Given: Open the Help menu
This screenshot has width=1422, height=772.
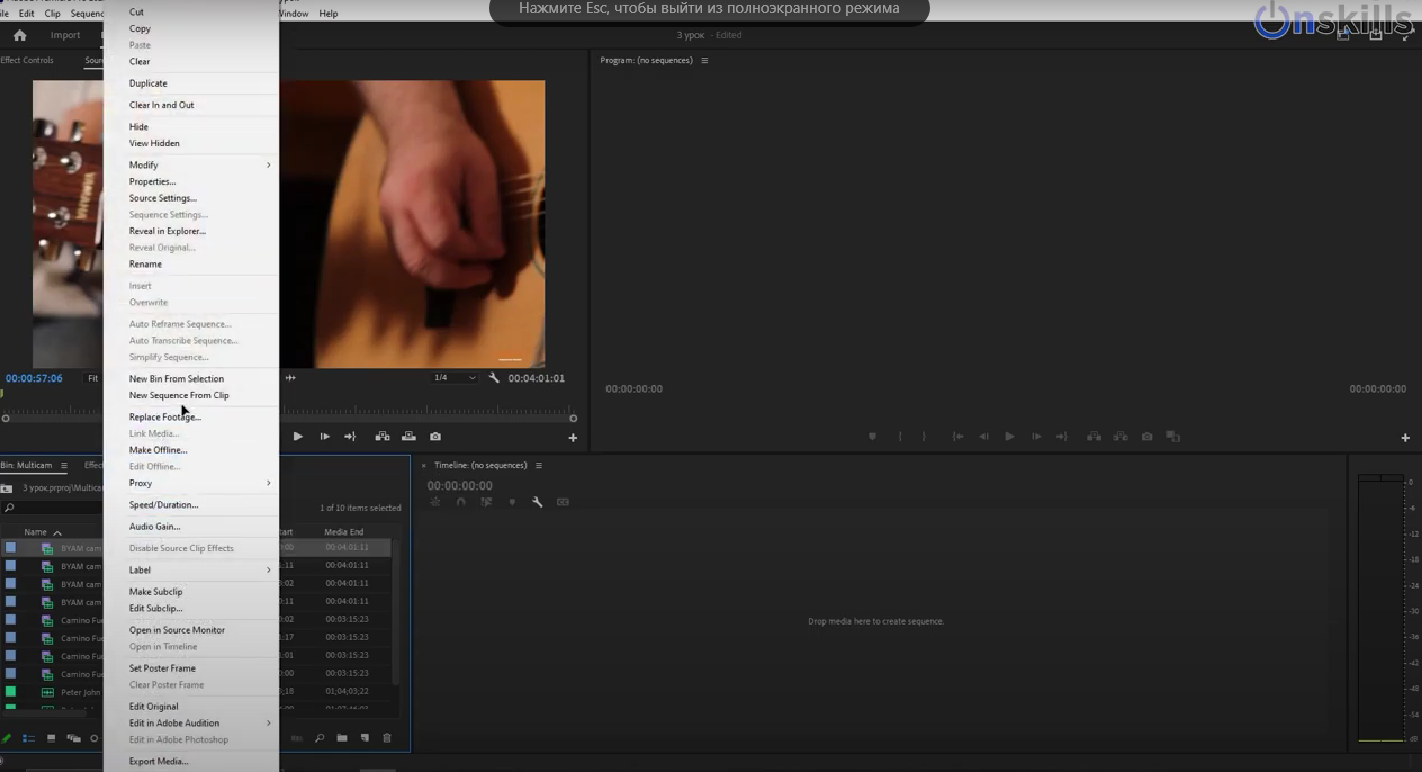Looking at the screenshot, I should coord(328,13).
